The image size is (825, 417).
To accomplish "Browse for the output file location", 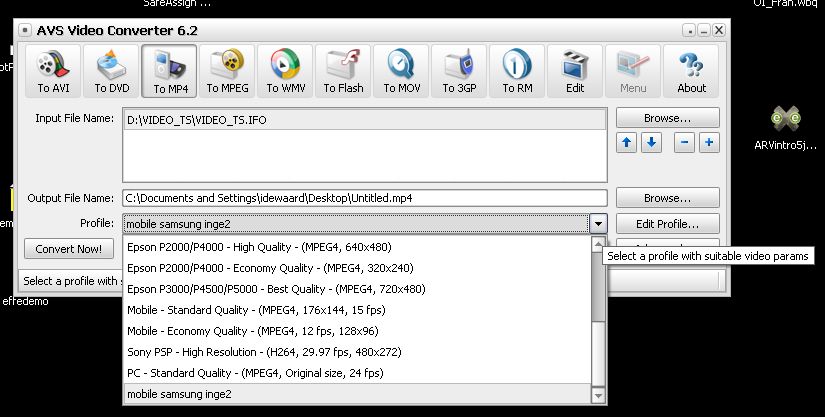I will [x=668, y=198].
